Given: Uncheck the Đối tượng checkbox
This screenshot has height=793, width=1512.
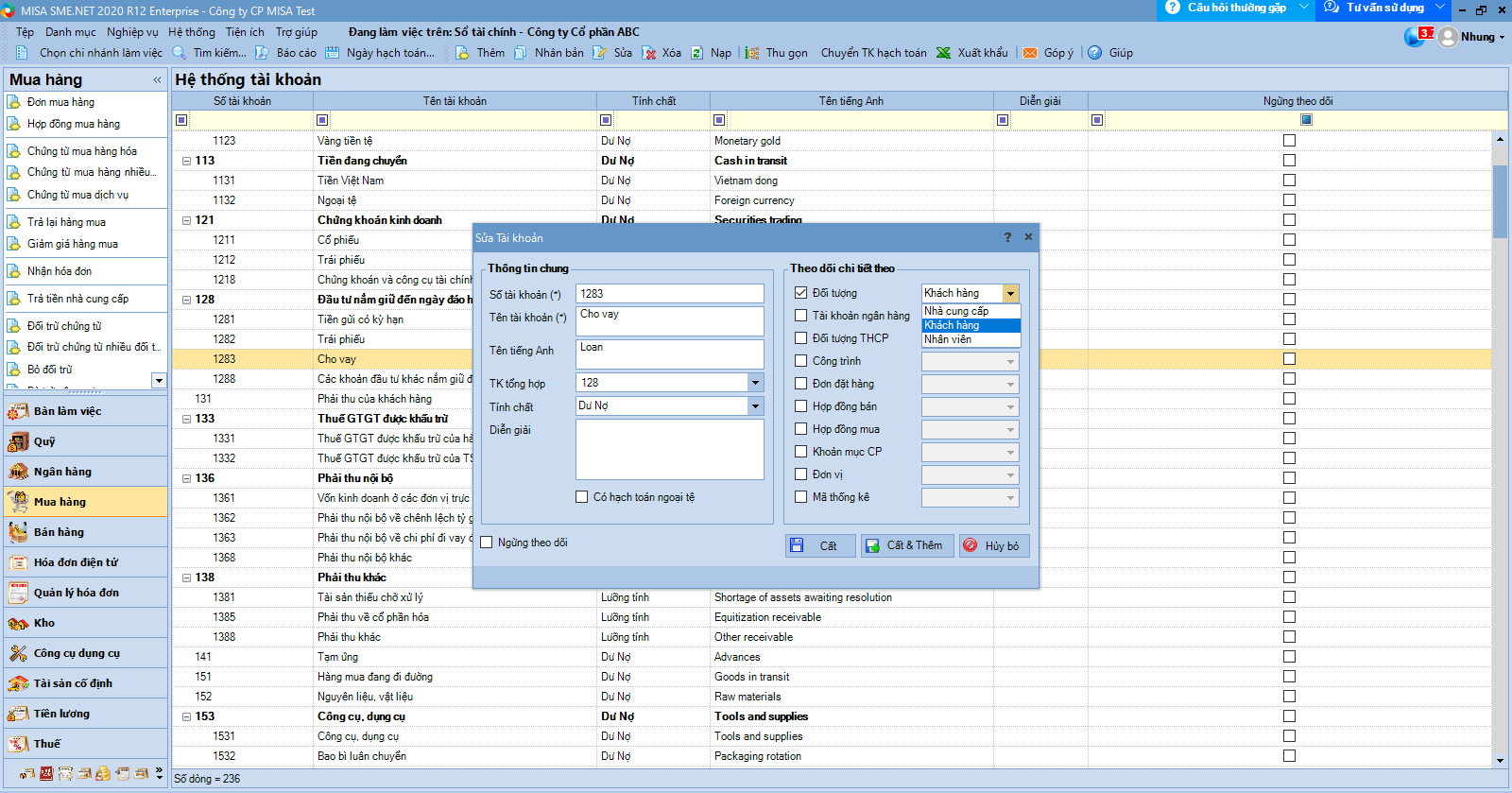Looking at the screenshot, I should coord(800,293).
